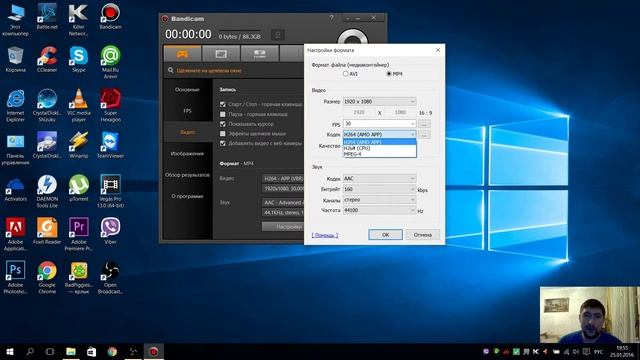
Task: Open the FPS 30 dropdown
Action: pyautogui.click(x=380, y=124)
